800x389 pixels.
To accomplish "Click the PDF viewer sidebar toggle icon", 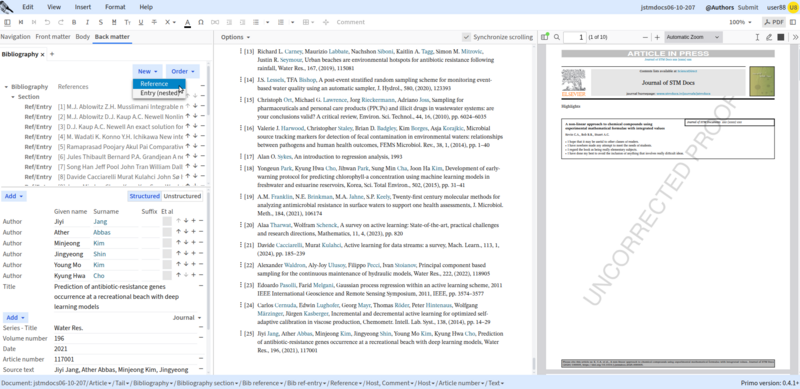I will (x=544, y=37).
